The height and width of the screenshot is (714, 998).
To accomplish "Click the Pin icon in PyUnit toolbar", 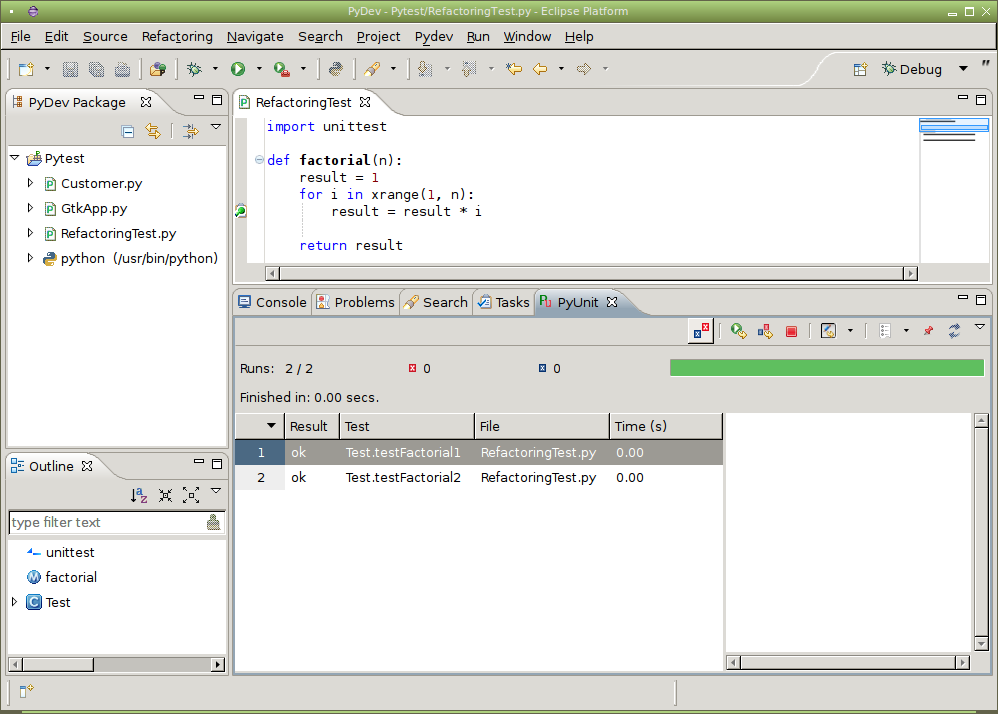I will (928, 331).
